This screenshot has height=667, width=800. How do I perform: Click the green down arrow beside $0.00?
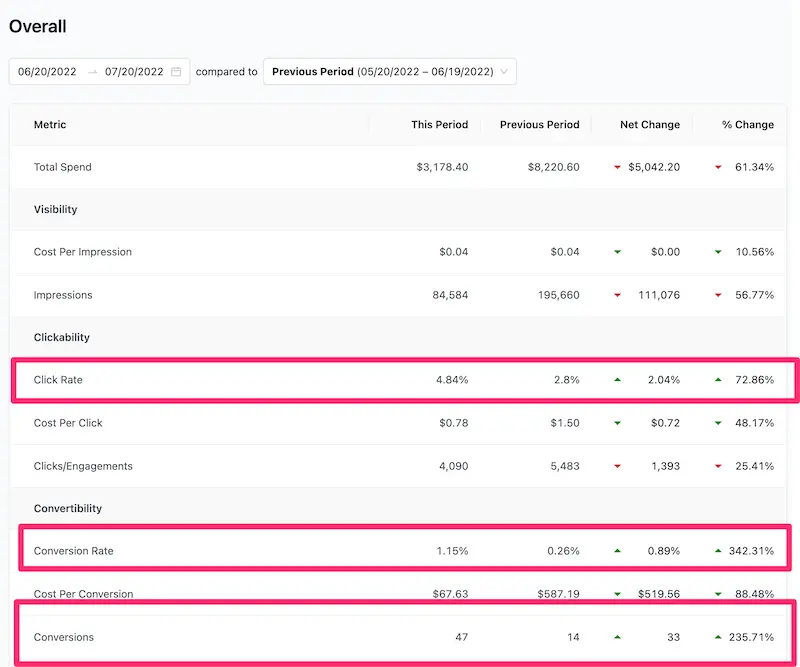(617, 252)
